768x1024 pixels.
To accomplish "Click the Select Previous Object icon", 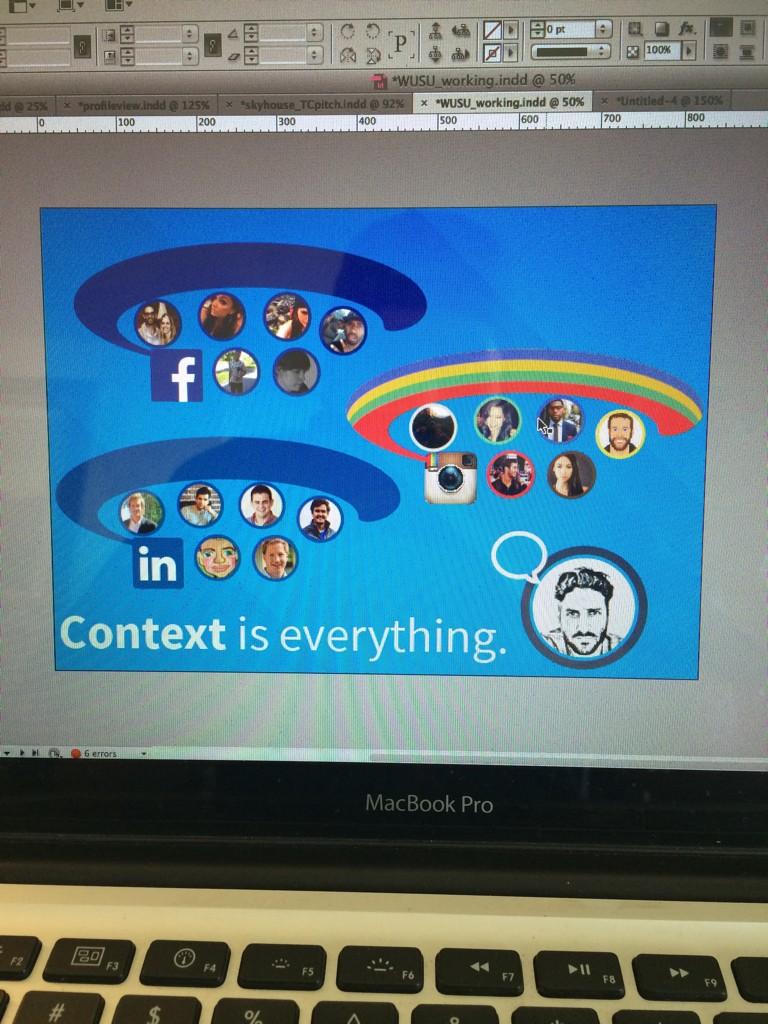I will [x=461, y=30].
